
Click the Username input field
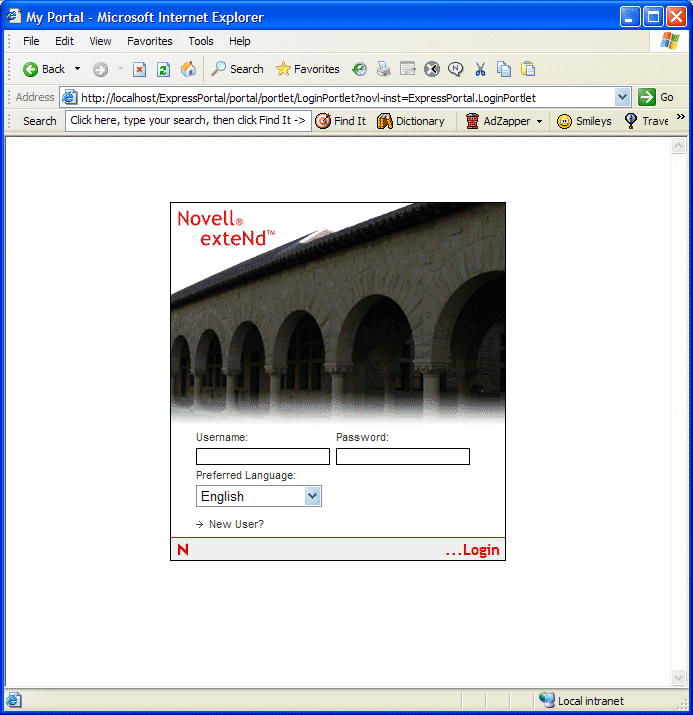coord(263,456)
